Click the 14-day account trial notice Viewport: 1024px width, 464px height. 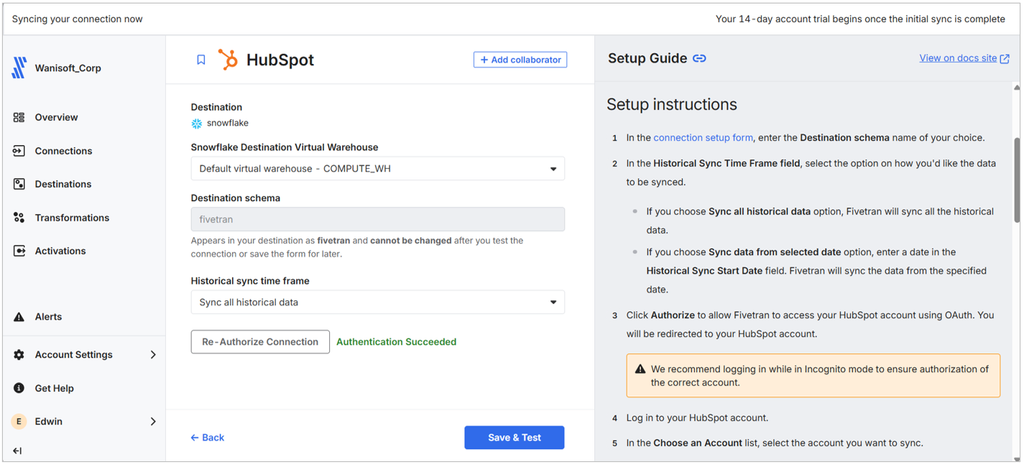pos(861,19)
